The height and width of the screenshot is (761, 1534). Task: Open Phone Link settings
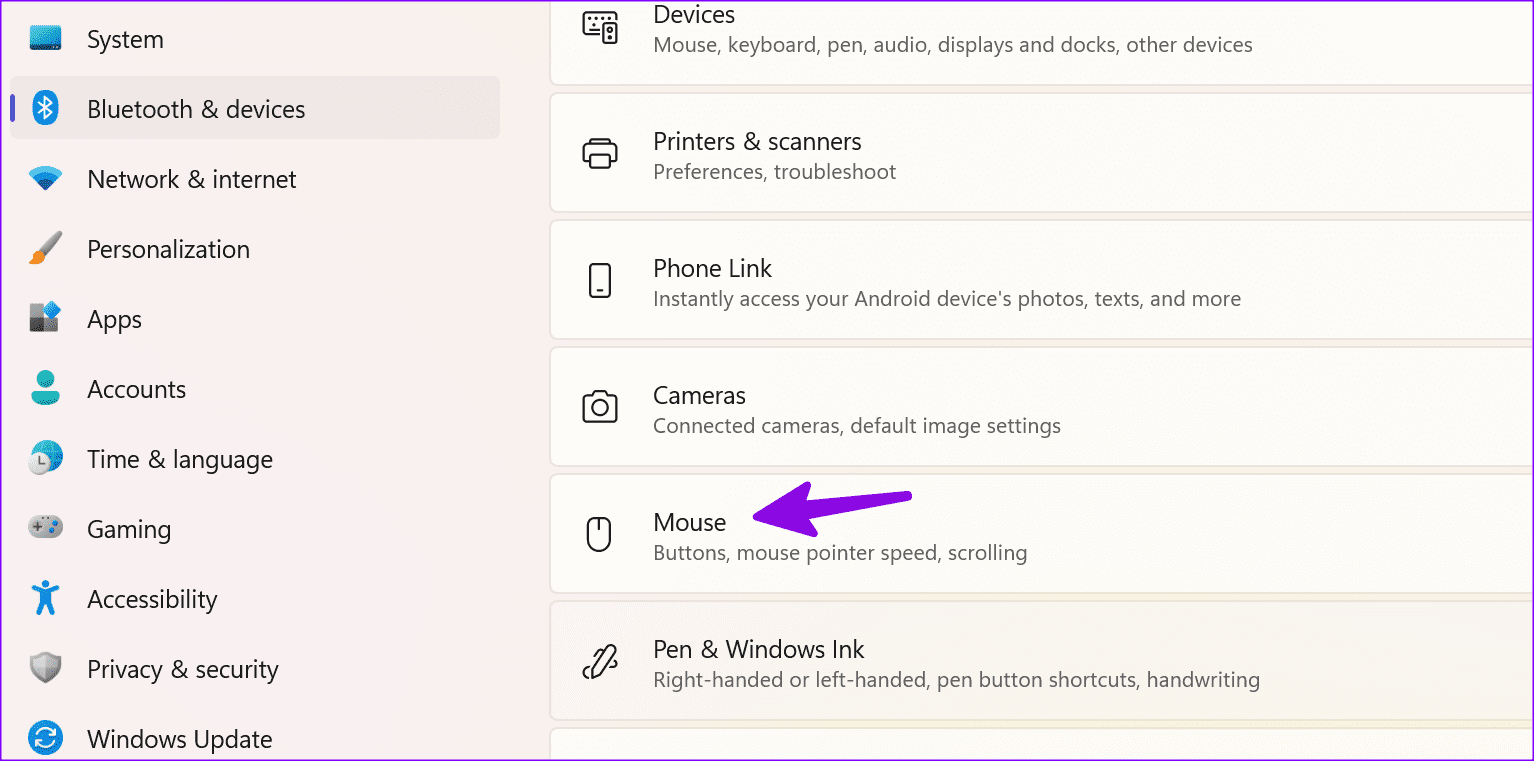[x=1042, y=280]
